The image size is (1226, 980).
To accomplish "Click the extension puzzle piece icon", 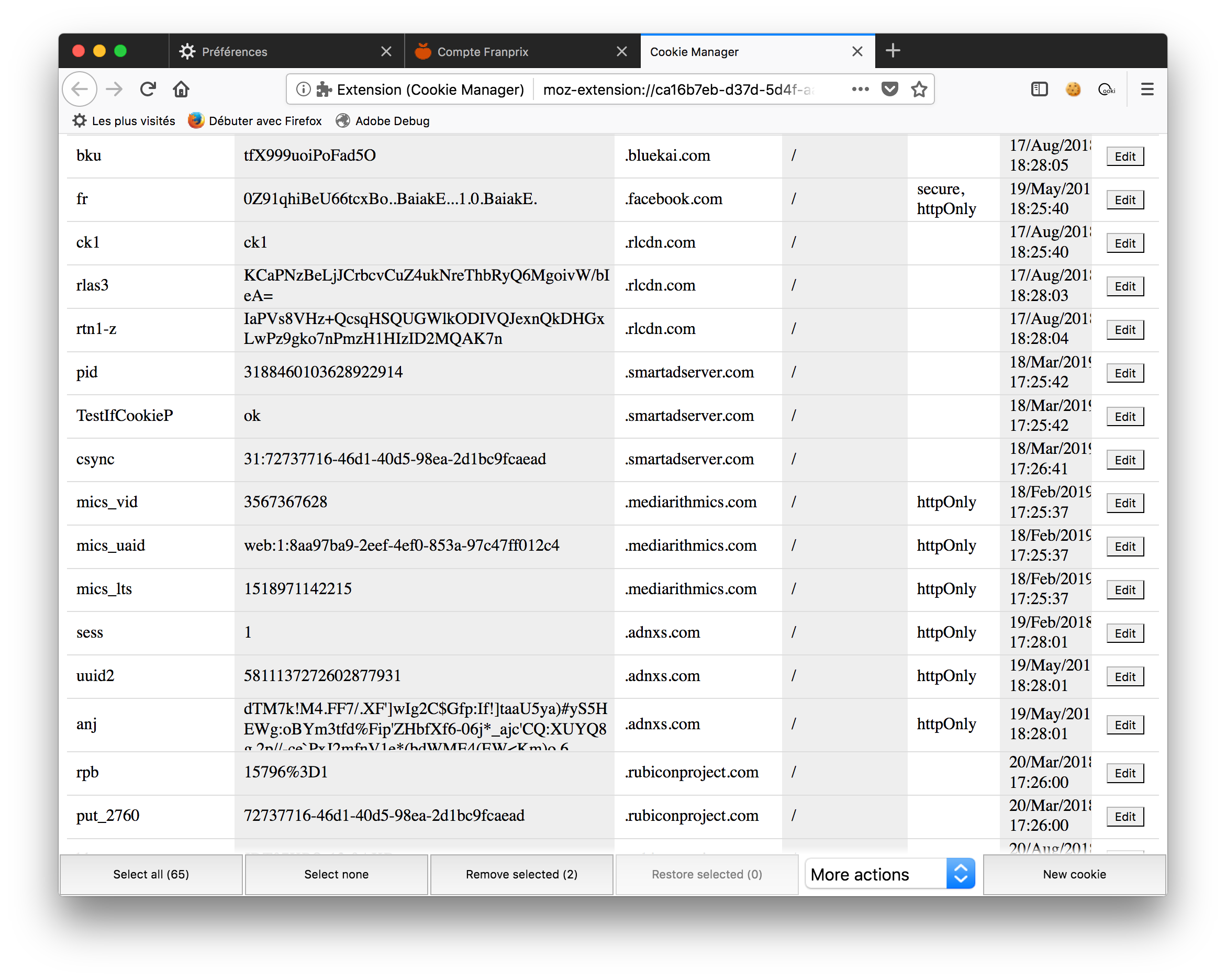I will [x=324, y=90].
